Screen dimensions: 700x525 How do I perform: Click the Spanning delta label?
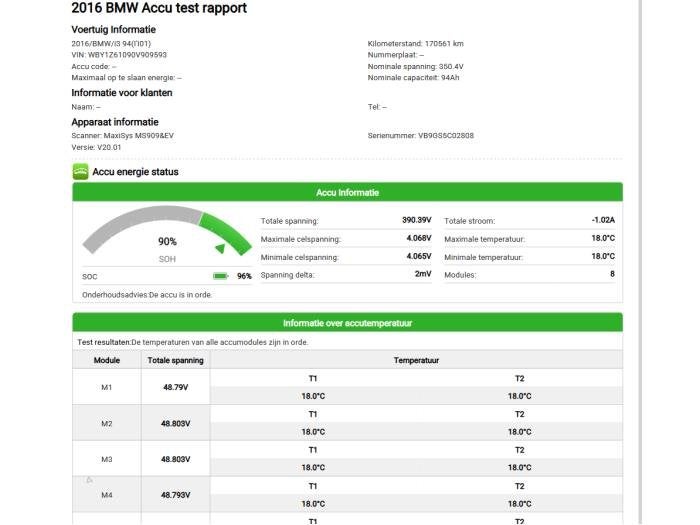pos(288,275)
